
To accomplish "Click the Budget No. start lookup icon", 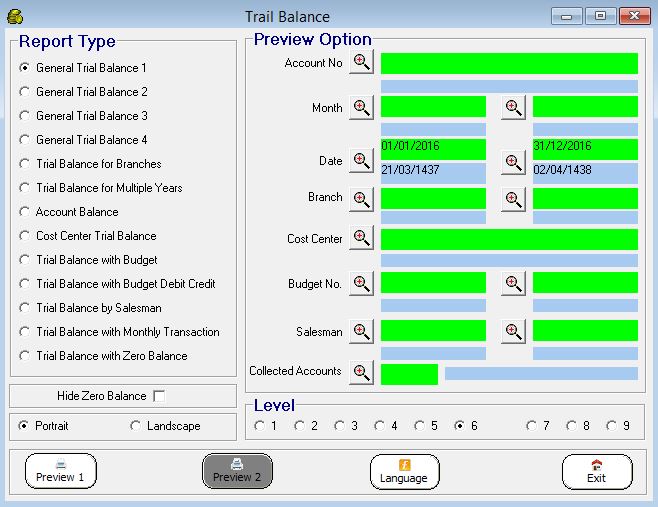I will click(361, 283).
